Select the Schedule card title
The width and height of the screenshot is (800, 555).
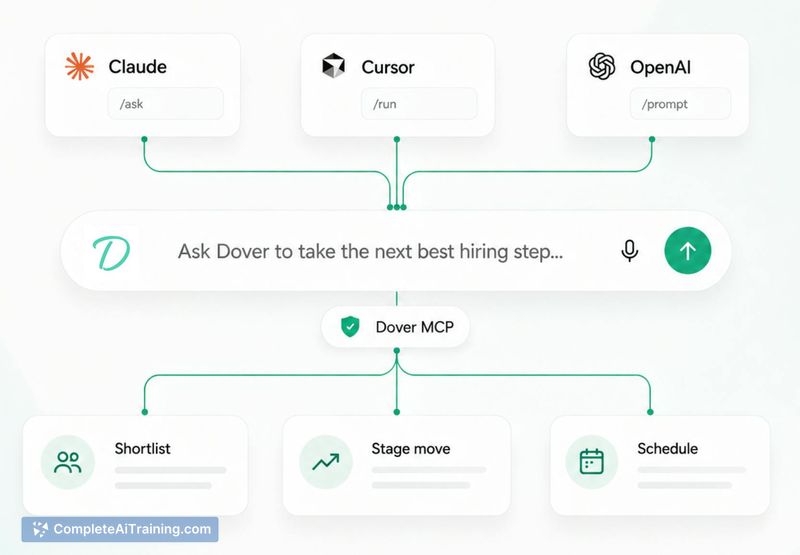667,448
